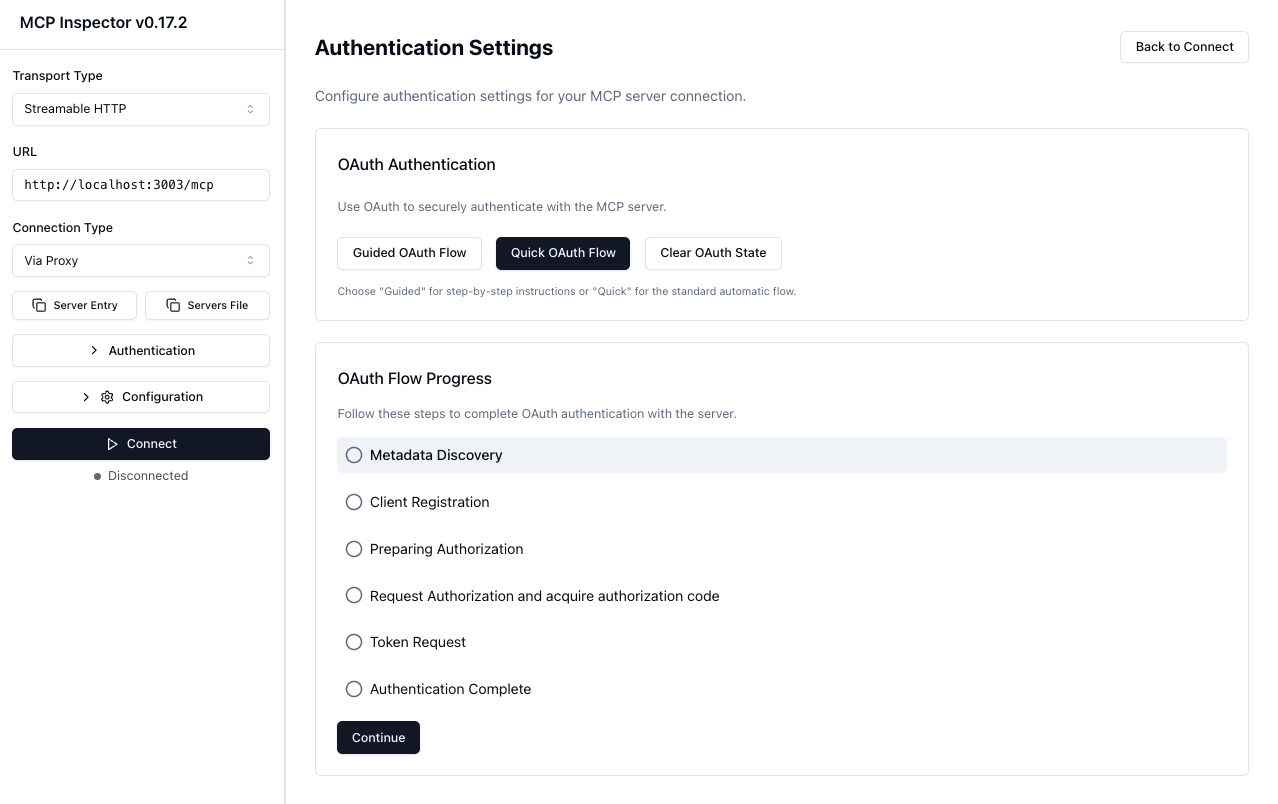Start the Guided OAuth Flow
Screen dimensions: 1278x804
[409, 253]
